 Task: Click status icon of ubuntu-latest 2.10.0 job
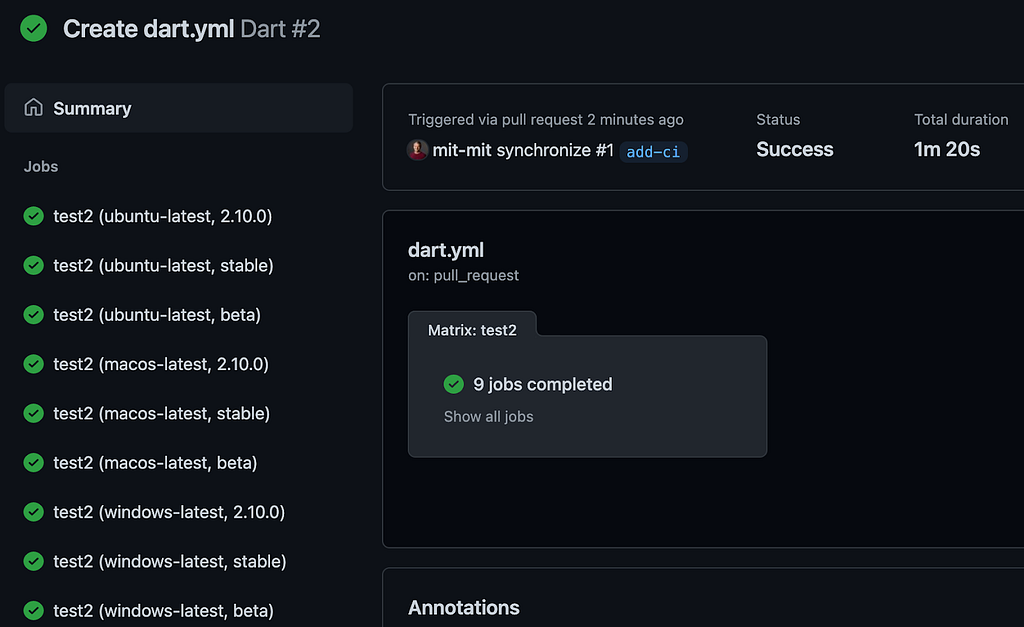[x=34, y=216]
